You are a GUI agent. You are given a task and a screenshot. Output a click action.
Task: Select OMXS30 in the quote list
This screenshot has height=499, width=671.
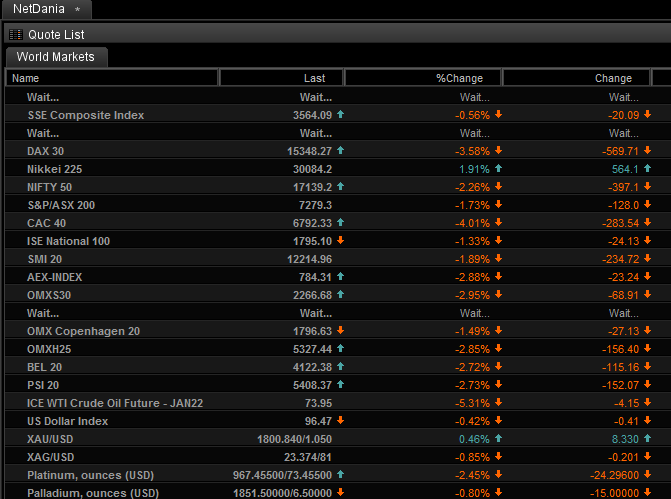pyautogui.click(x=49, y=295)
